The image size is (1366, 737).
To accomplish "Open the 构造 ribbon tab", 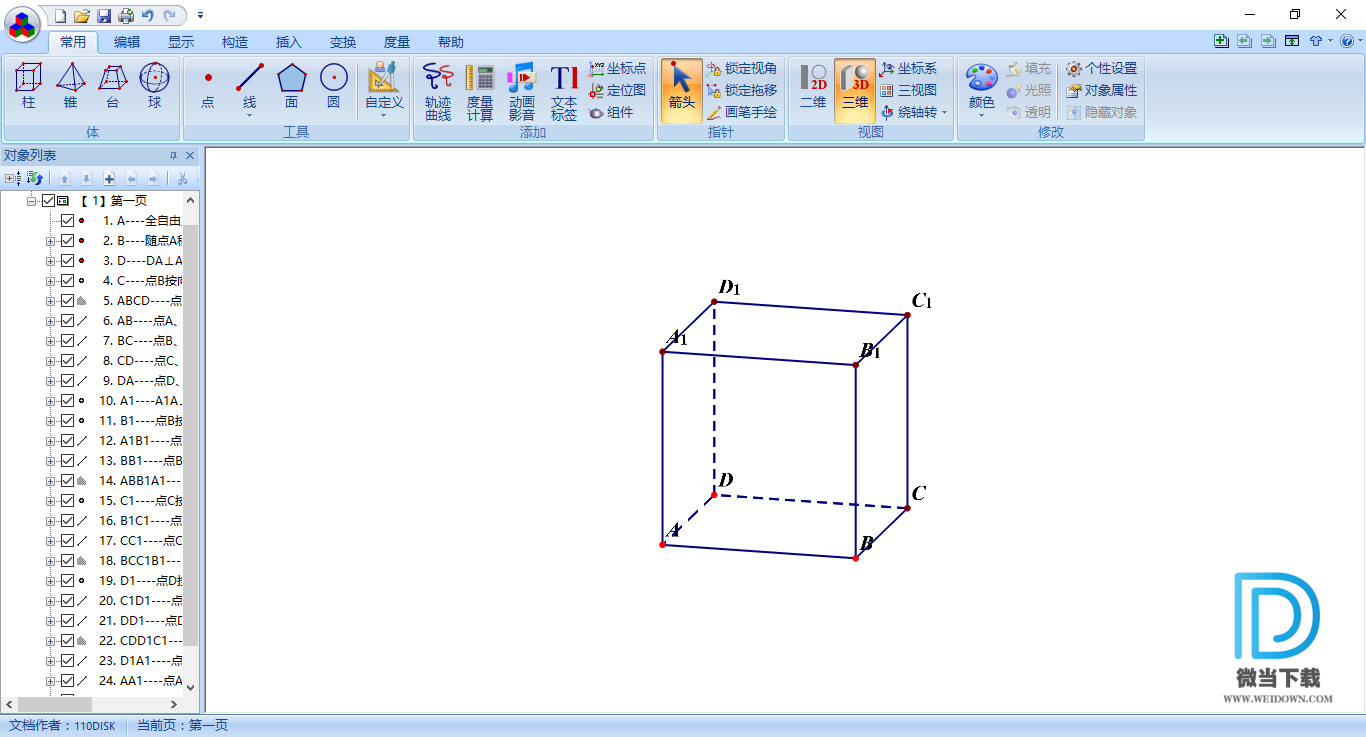I will (235, 42).
